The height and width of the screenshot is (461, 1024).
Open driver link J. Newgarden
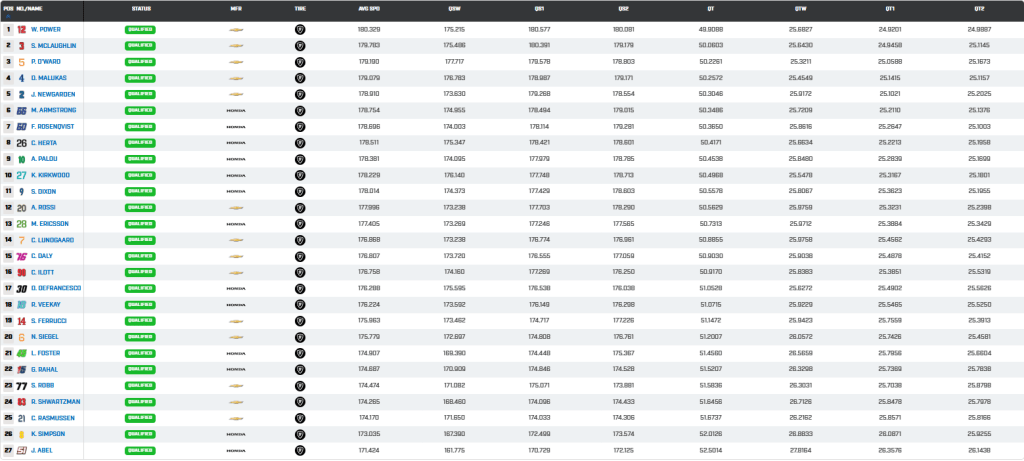[52, 95]
